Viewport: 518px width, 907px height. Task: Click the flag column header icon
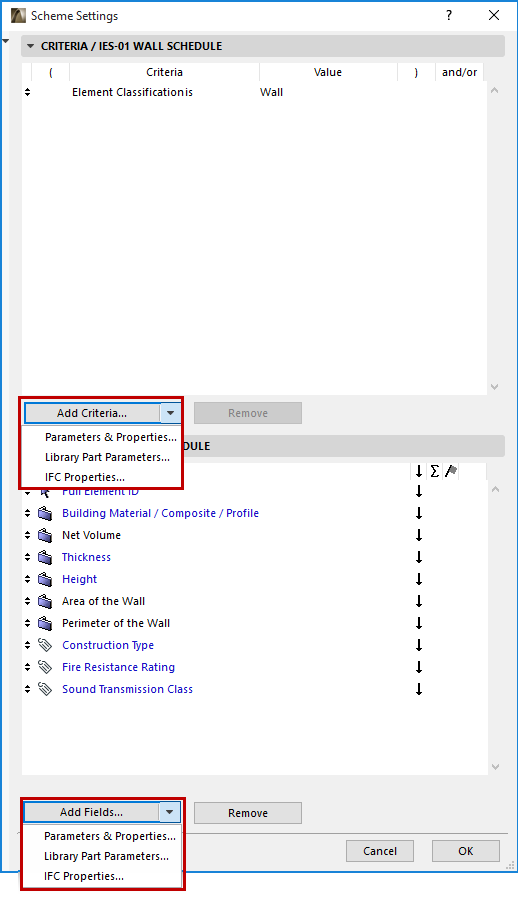point(451,472)
